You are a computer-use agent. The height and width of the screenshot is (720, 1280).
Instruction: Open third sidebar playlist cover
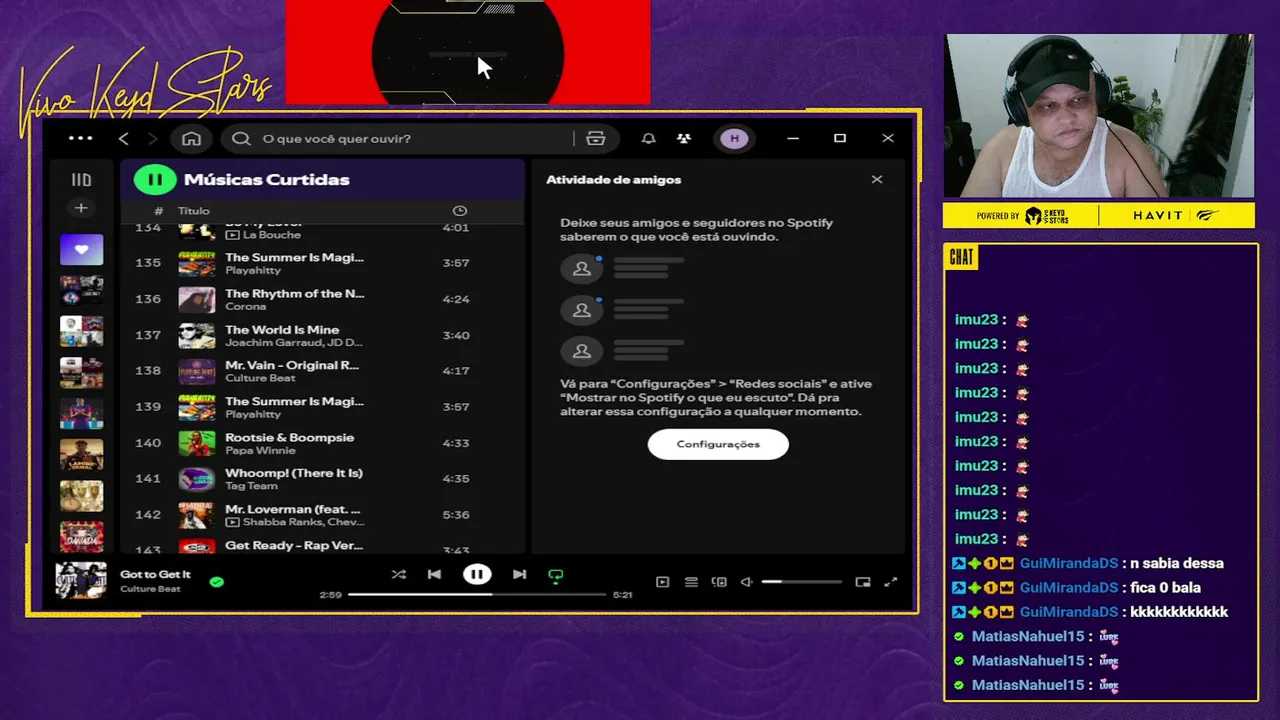[81, 331]
